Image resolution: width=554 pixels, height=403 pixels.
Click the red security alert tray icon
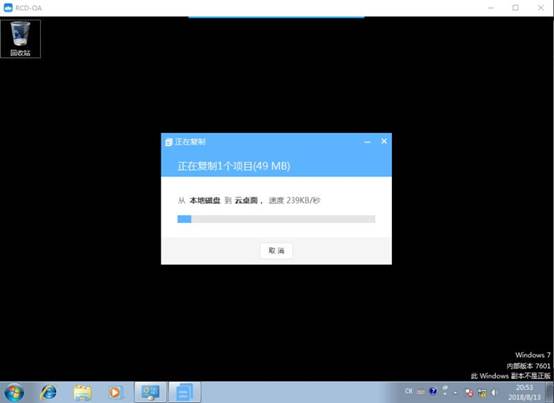coord(469,392)
